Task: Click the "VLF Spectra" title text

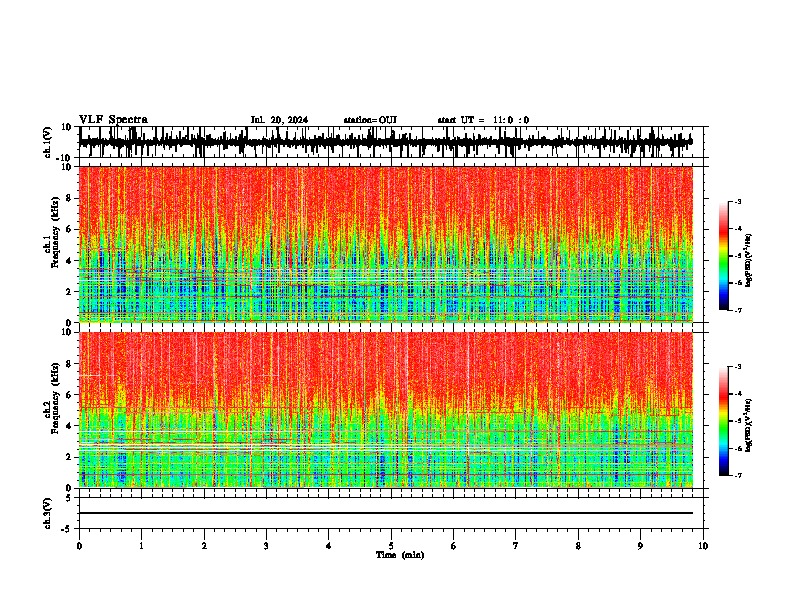Action: [x=113, y=120]
